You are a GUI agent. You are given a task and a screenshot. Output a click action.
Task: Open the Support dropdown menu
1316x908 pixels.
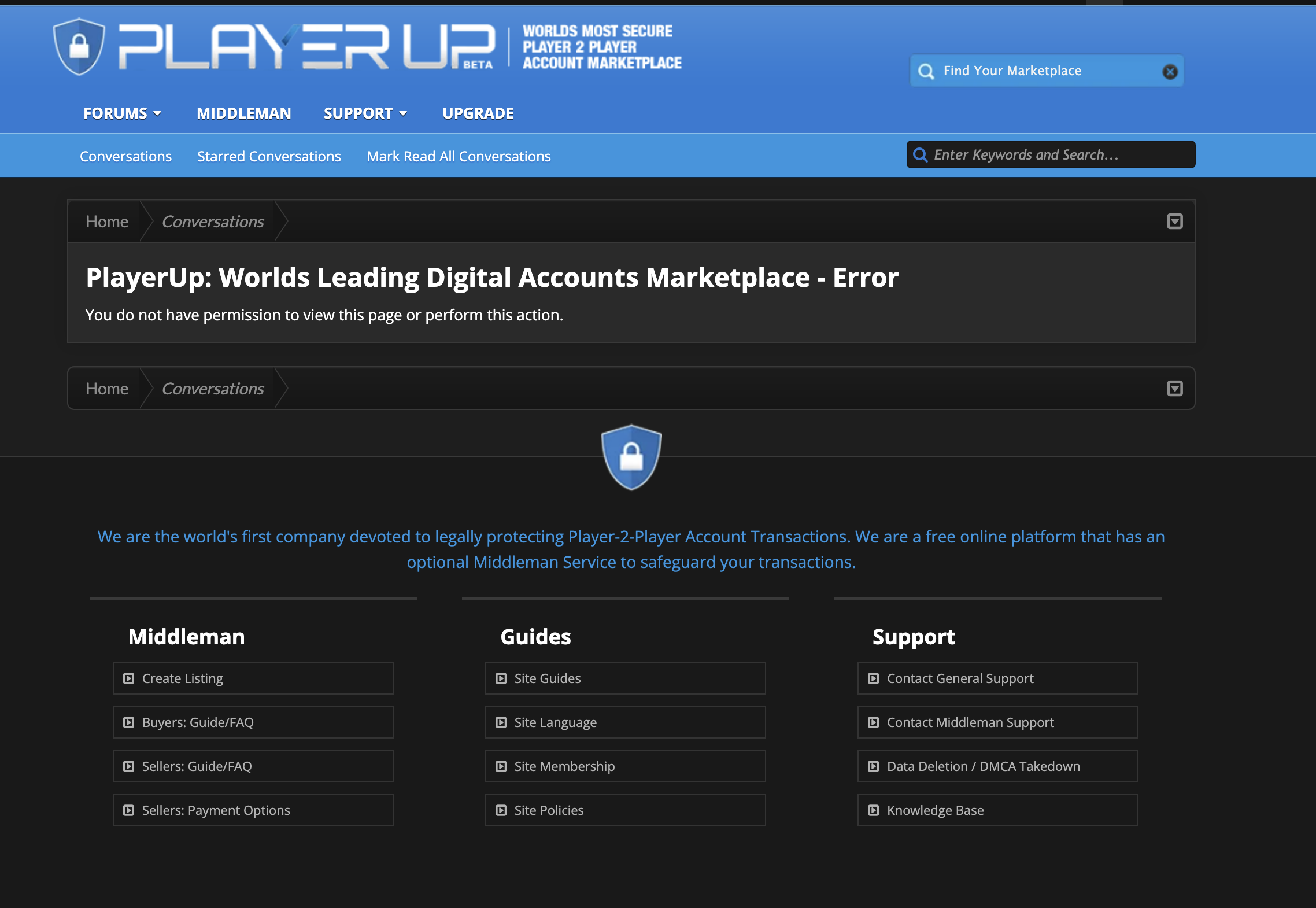[365, 113]
